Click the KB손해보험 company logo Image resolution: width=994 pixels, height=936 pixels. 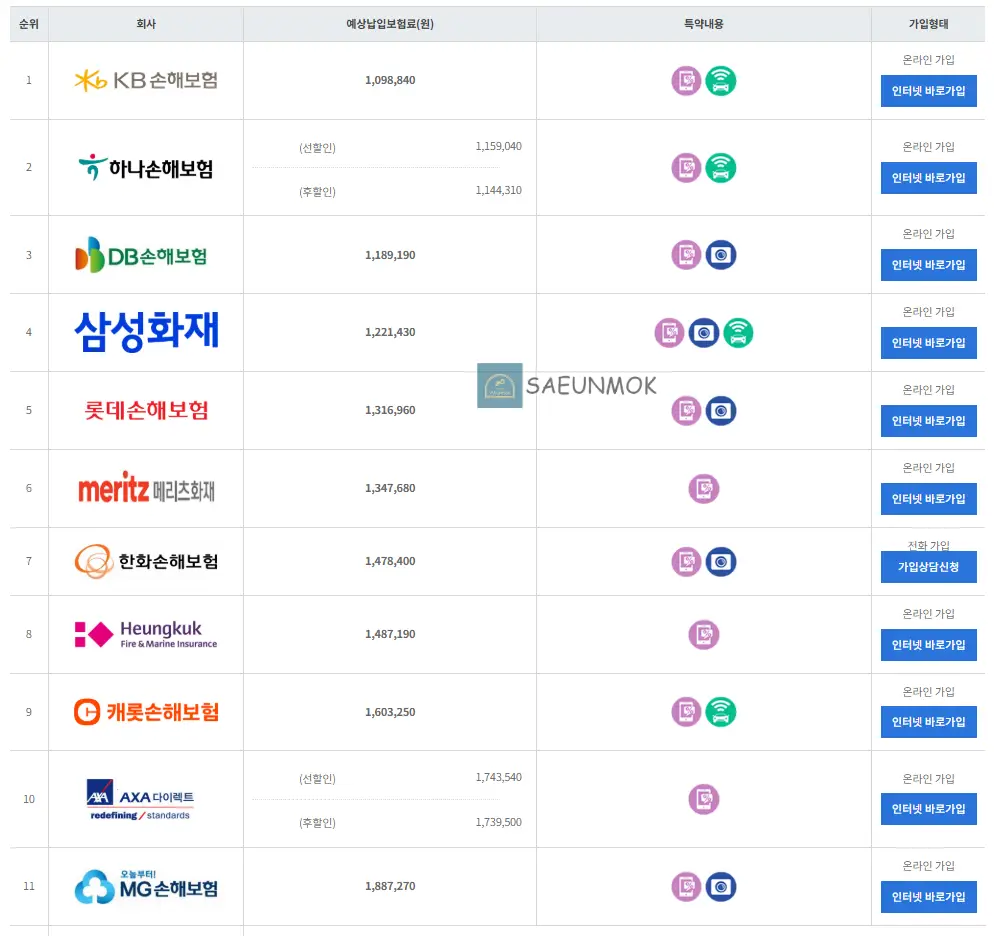146,80
